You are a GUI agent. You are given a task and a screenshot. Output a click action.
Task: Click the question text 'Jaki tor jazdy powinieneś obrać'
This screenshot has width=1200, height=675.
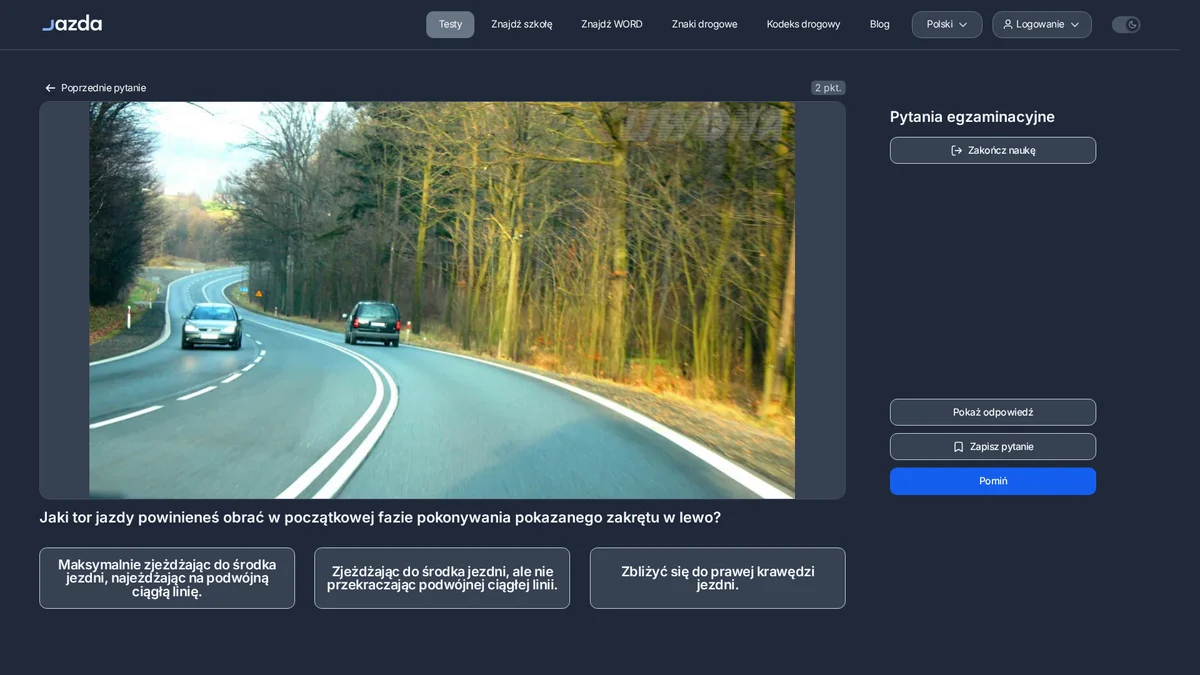380,518
